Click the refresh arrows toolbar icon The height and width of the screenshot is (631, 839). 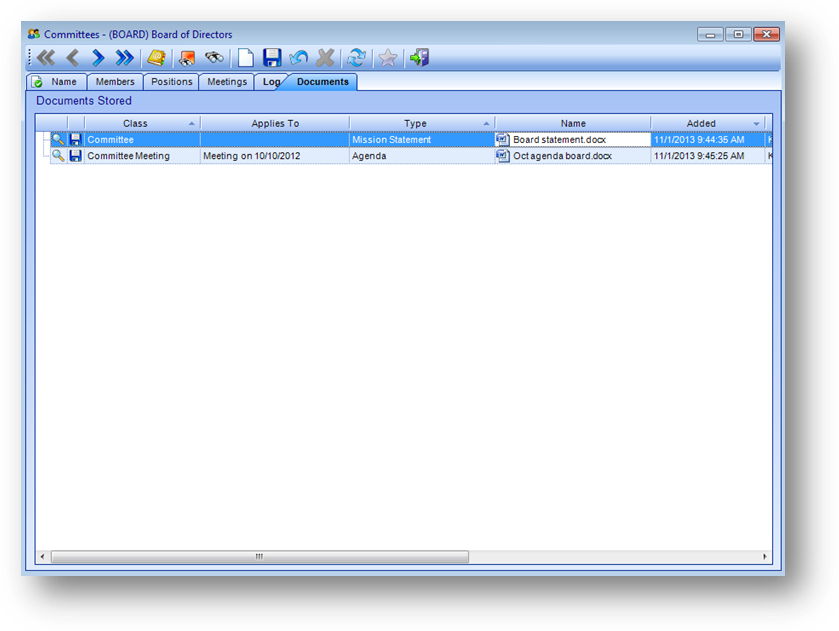[x=356, y=58]
